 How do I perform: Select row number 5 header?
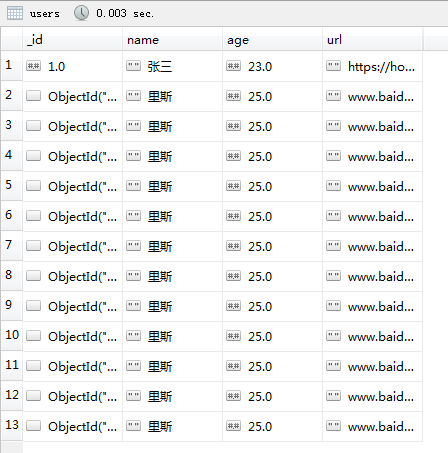coord(11,186)
